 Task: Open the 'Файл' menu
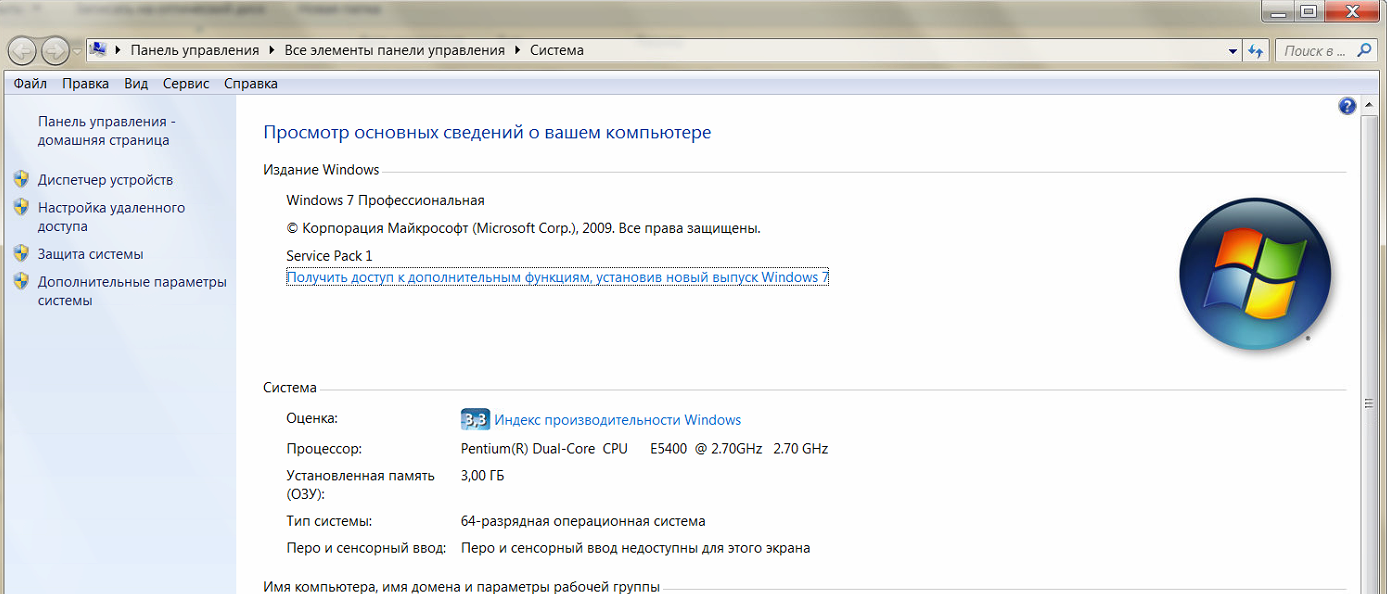(31, 84)
